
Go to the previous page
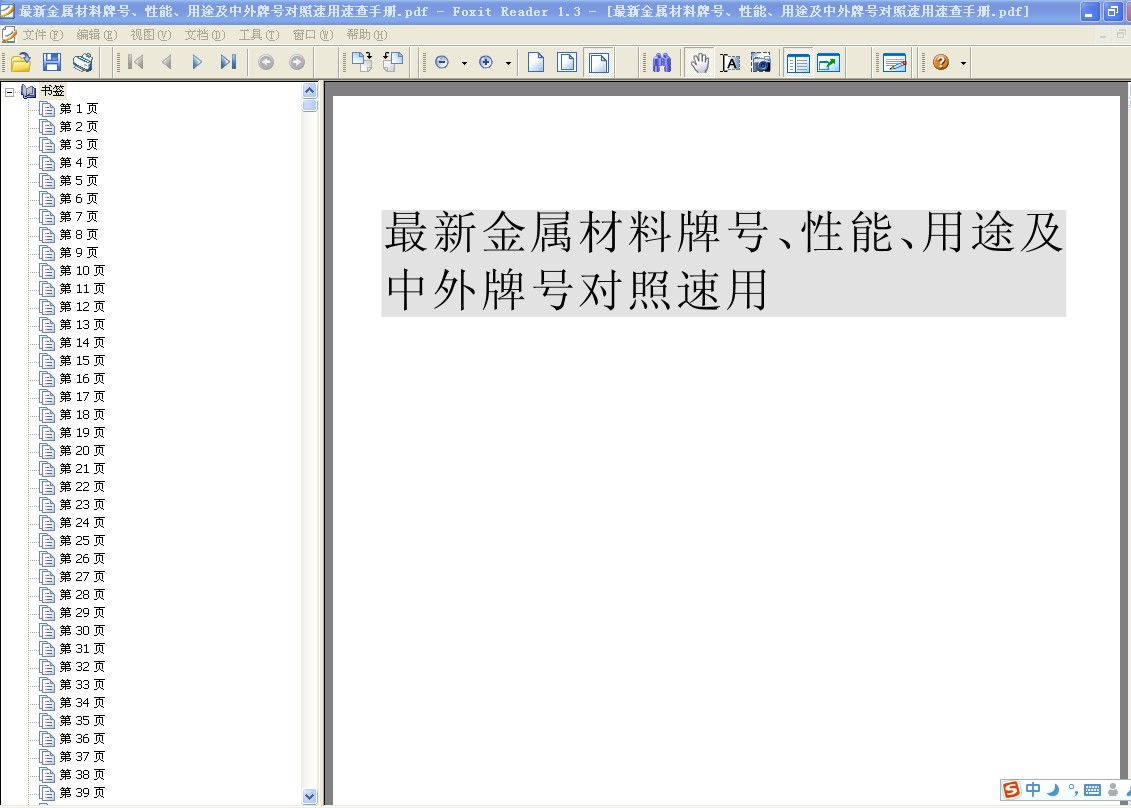click(167, 63)
